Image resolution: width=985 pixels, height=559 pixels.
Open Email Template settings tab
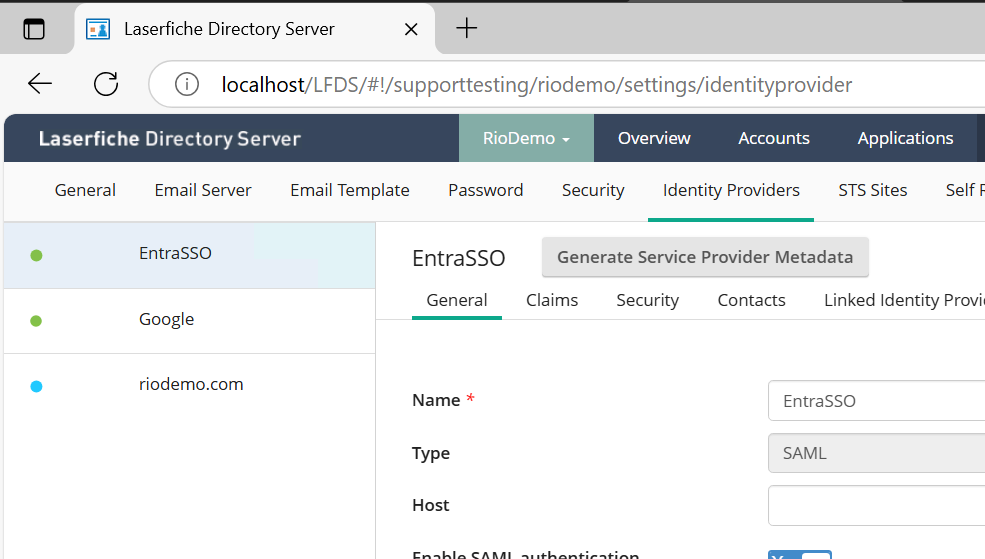[x=350, y=190]
